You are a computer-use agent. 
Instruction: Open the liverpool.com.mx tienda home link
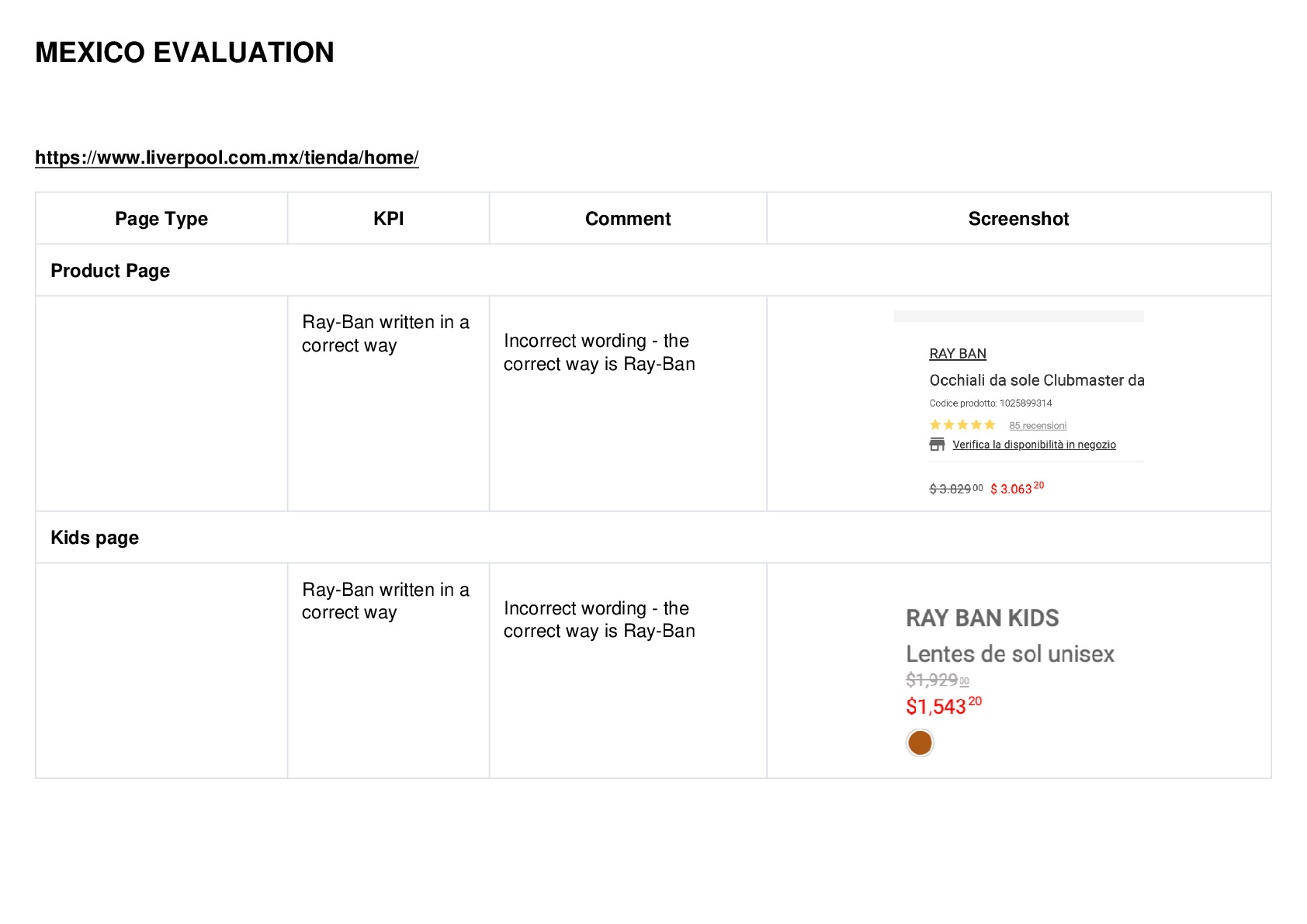coord(227,157)
